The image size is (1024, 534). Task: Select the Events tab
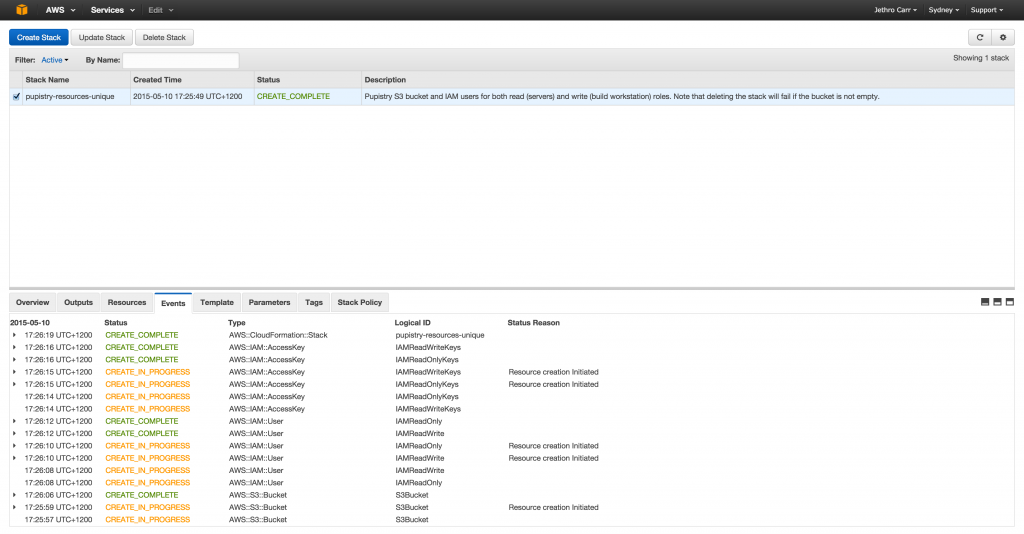point(173,303)
